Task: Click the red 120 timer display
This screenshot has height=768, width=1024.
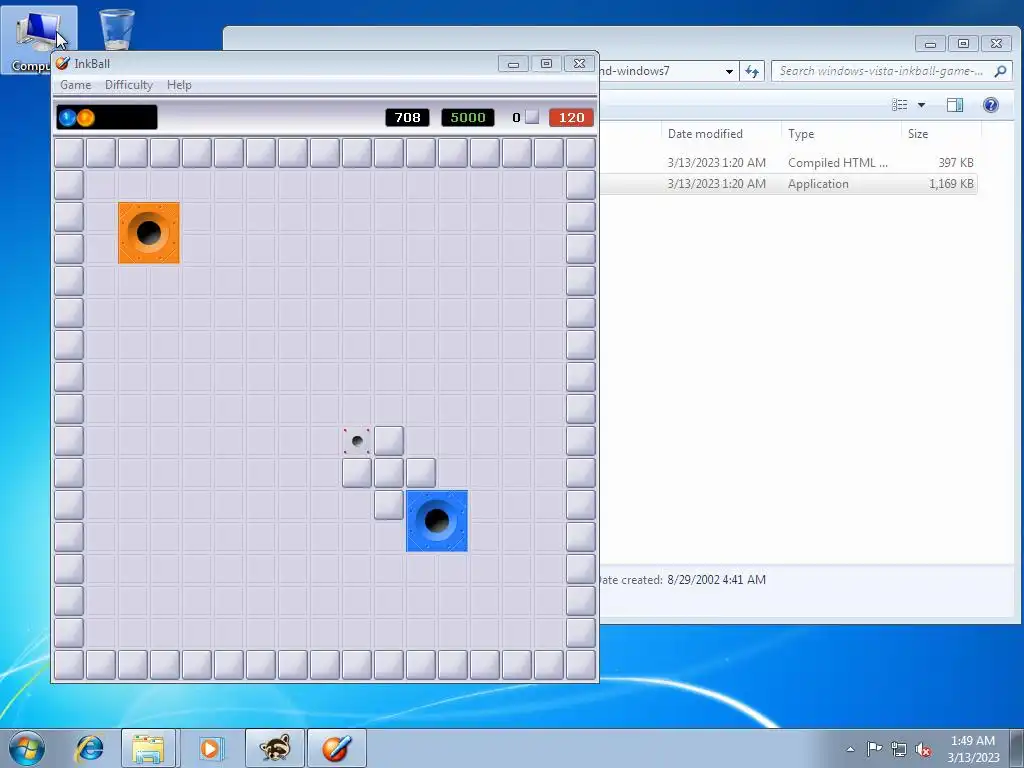Action: pos(571,118)
